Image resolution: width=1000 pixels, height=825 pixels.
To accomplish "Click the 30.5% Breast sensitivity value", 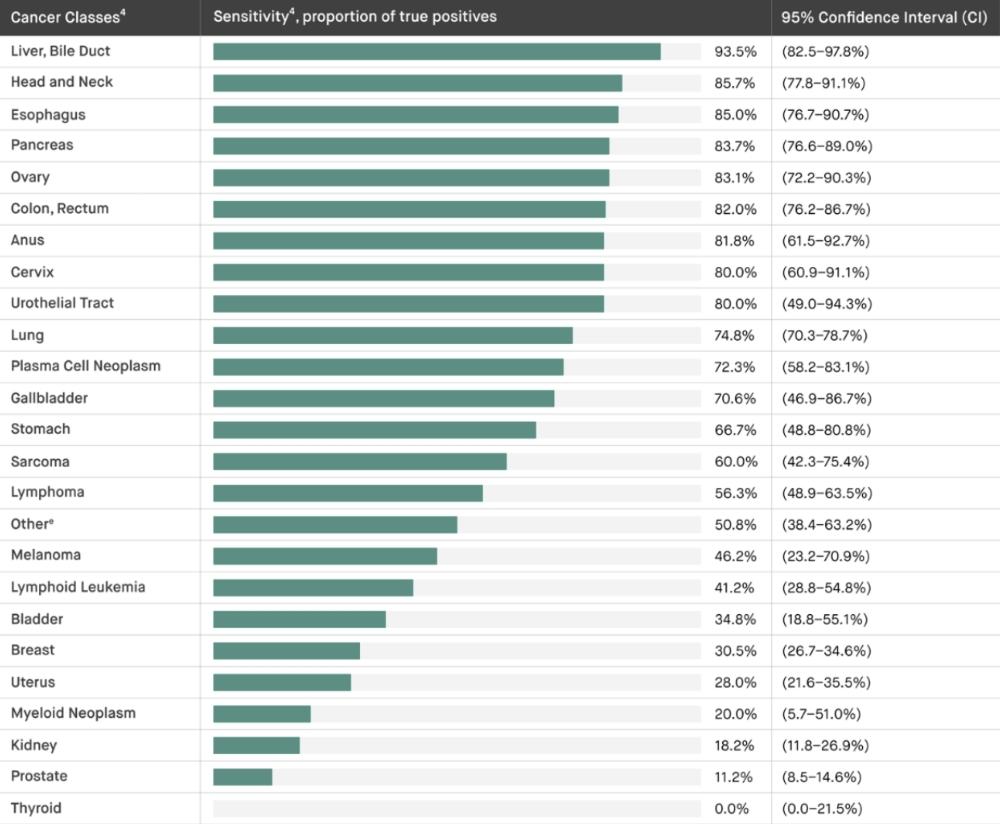I will 736,650.
